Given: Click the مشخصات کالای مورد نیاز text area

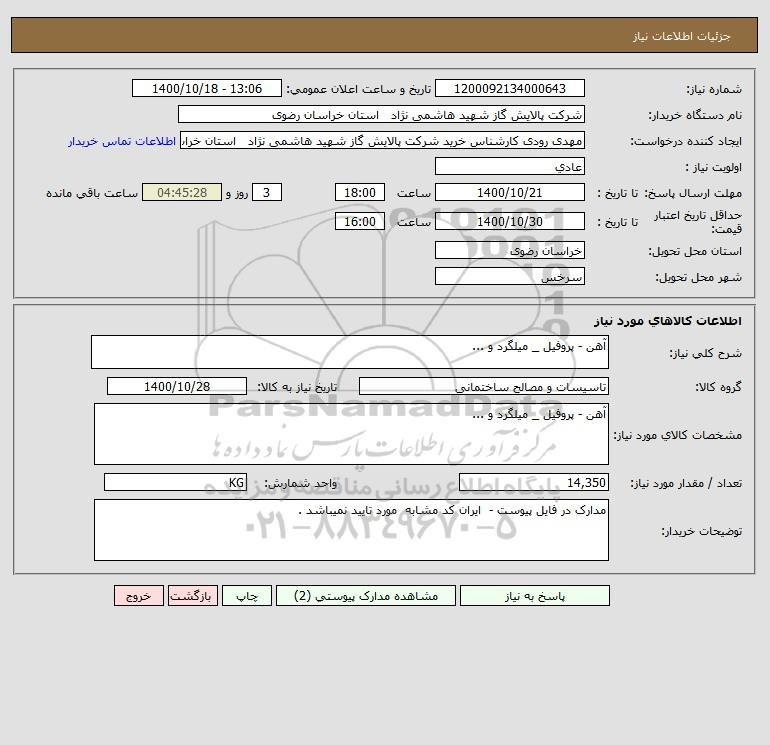Looking at the screenshot, I should coord(351,434).
